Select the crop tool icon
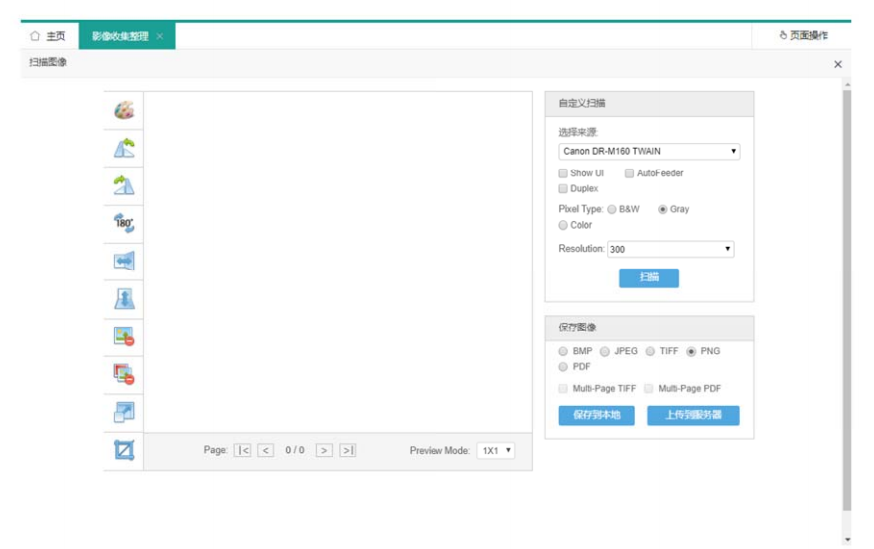Screen dimensions: 874x549 click(x=124, y=450)
